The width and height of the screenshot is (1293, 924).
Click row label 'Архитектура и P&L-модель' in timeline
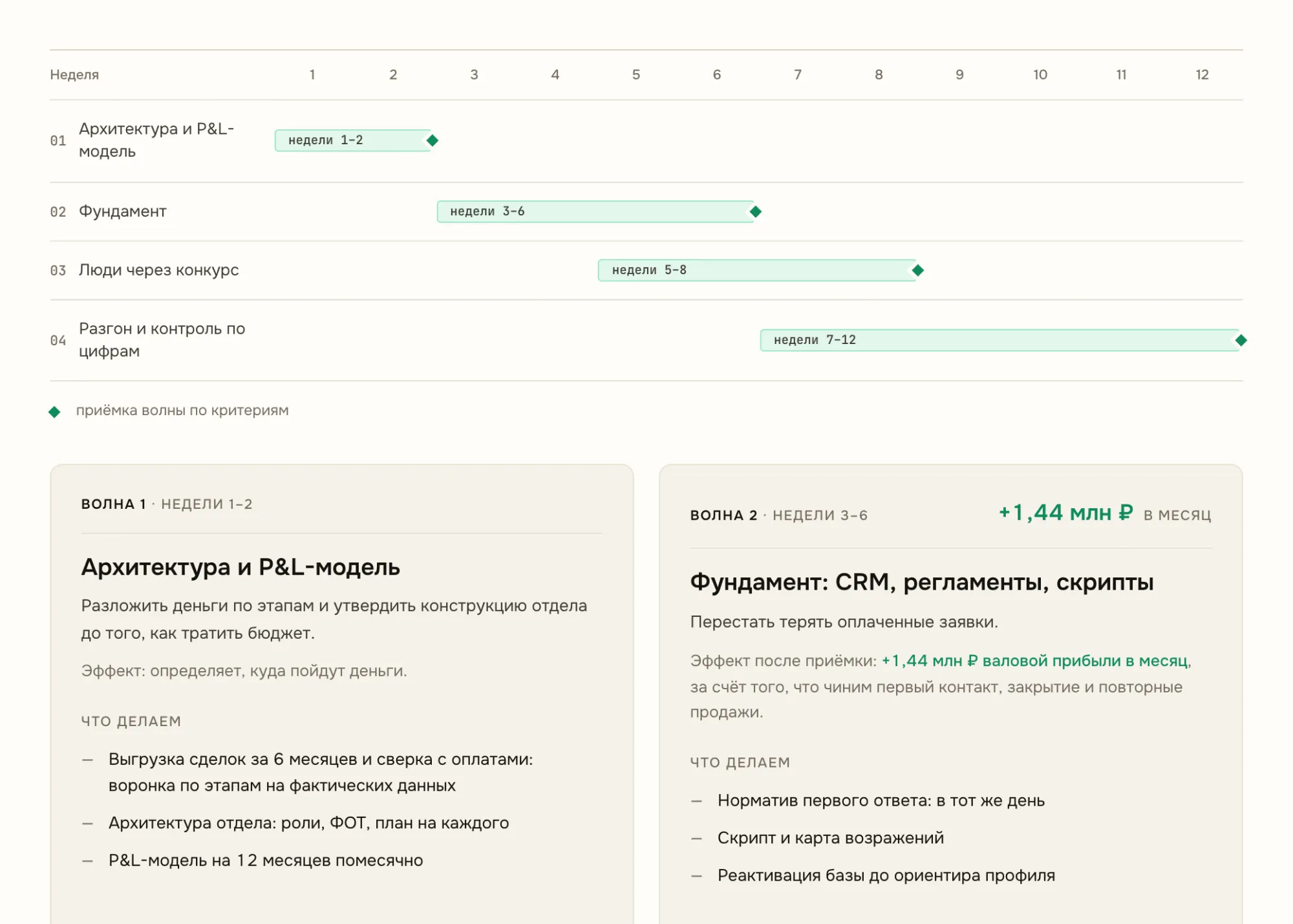click(156, 140)
